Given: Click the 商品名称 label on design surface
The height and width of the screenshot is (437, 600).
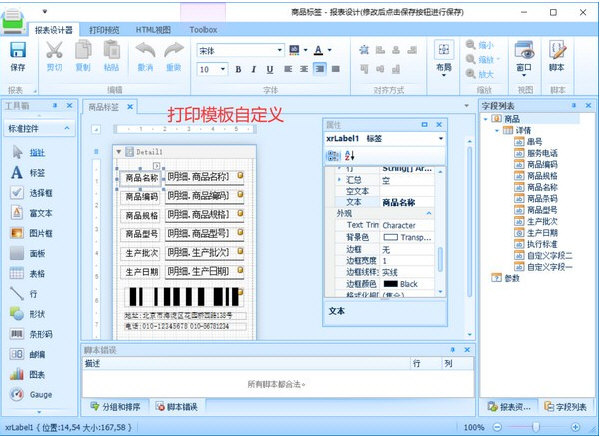Looking at the screenshot, I should point(141,177).
